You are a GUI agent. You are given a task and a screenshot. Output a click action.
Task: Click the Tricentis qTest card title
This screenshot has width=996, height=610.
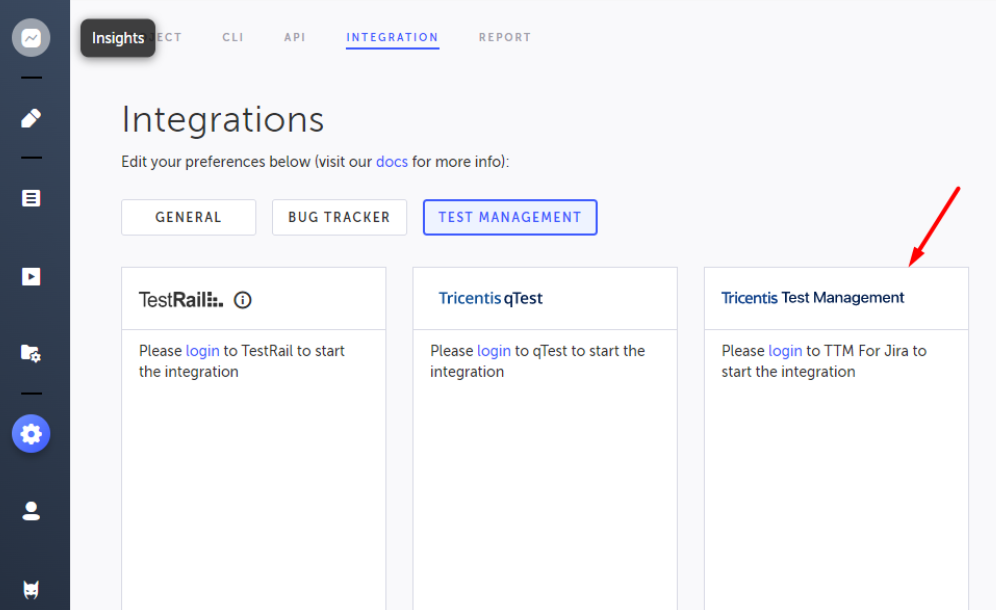490,298
